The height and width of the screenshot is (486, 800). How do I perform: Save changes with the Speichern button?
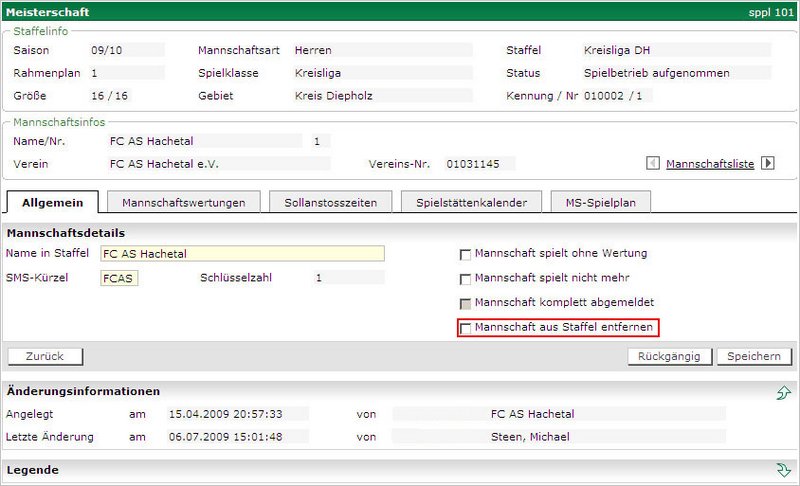tap(754, 357)
